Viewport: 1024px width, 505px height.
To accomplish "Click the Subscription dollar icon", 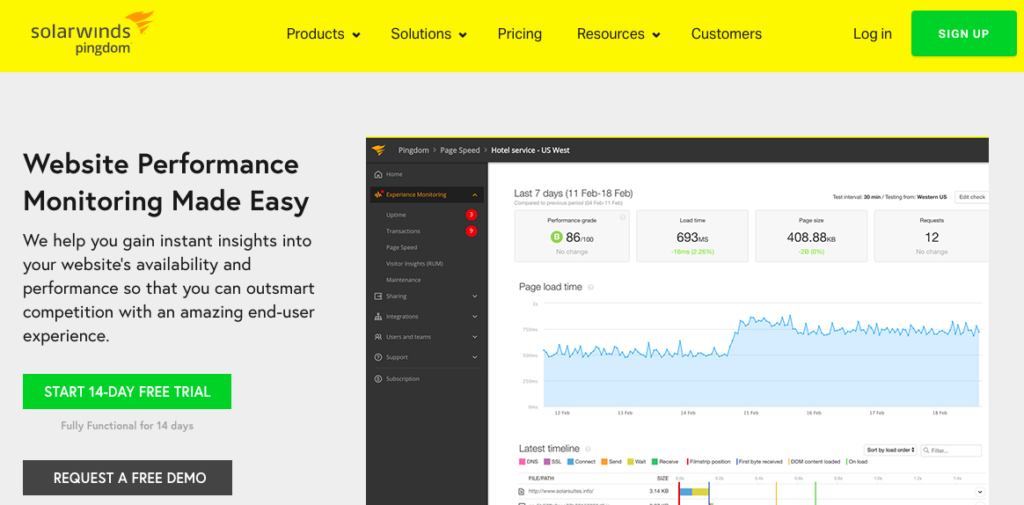I will (377, 378).
